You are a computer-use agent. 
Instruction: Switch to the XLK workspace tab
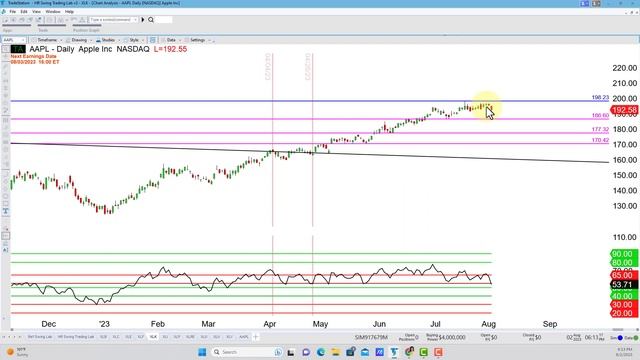(x=153, y=337)
